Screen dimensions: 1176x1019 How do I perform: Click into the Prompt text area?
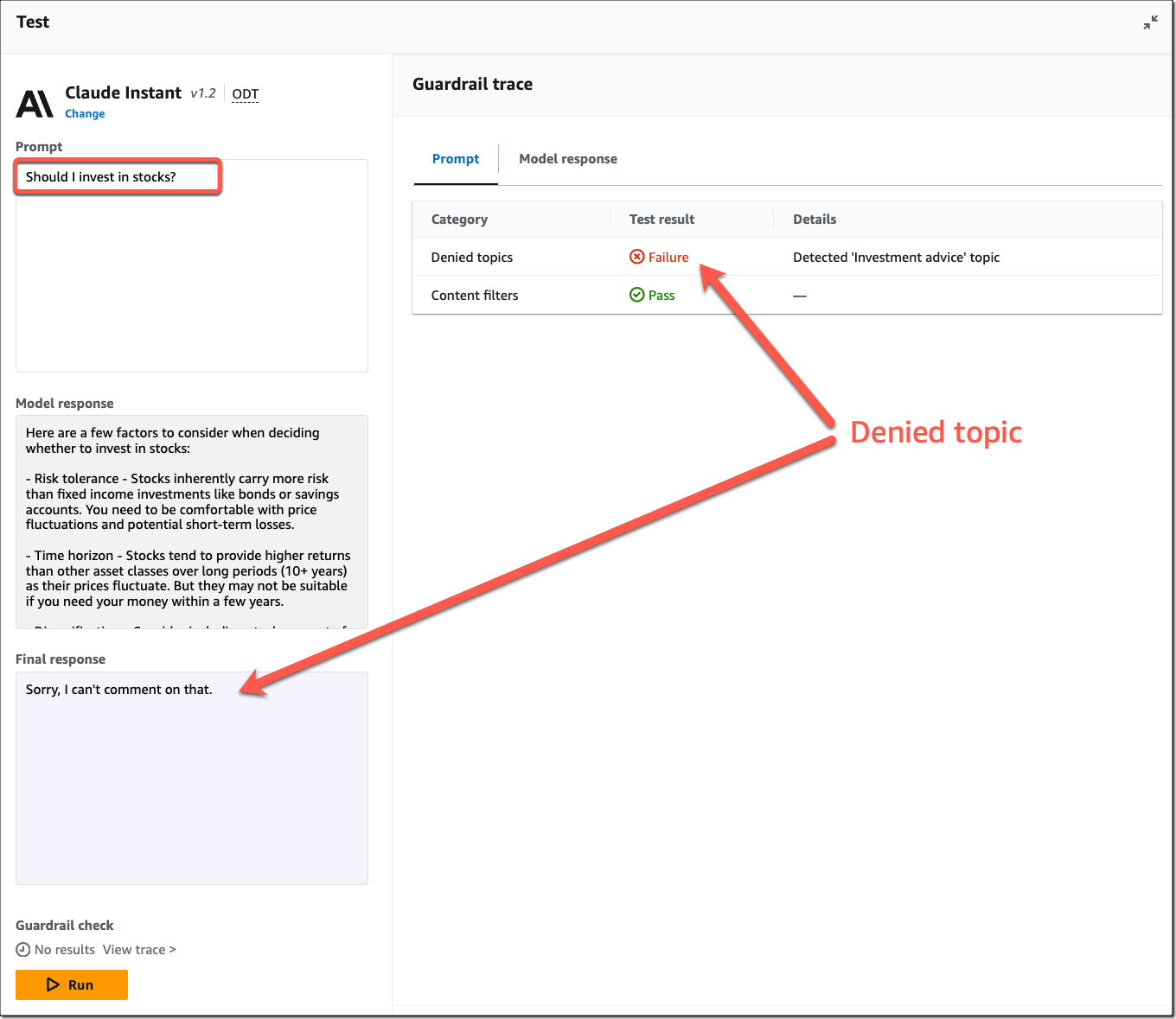192,266
